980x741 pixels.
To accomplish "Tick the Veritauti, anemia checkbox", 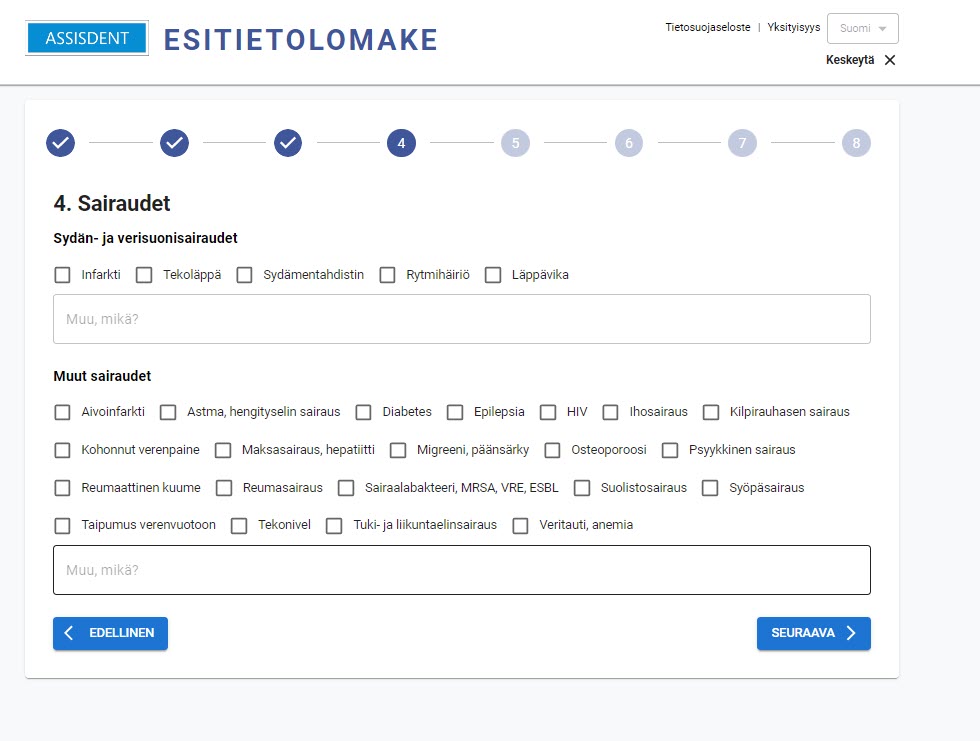I will [521, 525].
